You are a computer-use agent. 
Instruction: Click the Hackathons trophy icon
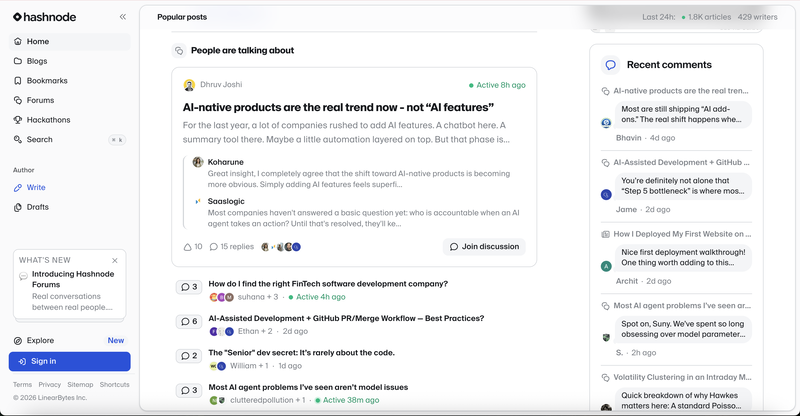[18, 120]
